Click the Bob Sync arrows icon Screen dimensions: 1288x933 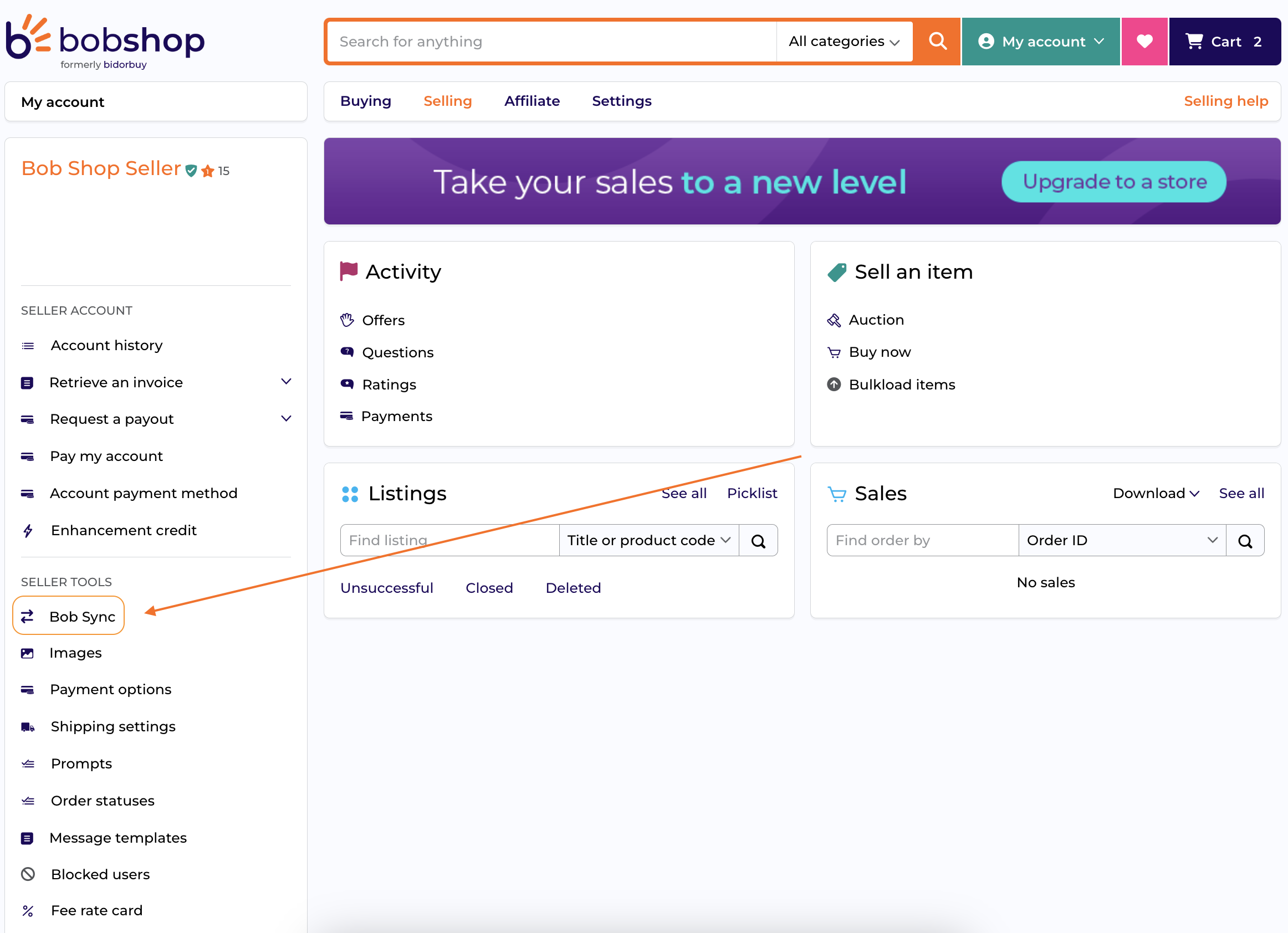tap(27, 617)
